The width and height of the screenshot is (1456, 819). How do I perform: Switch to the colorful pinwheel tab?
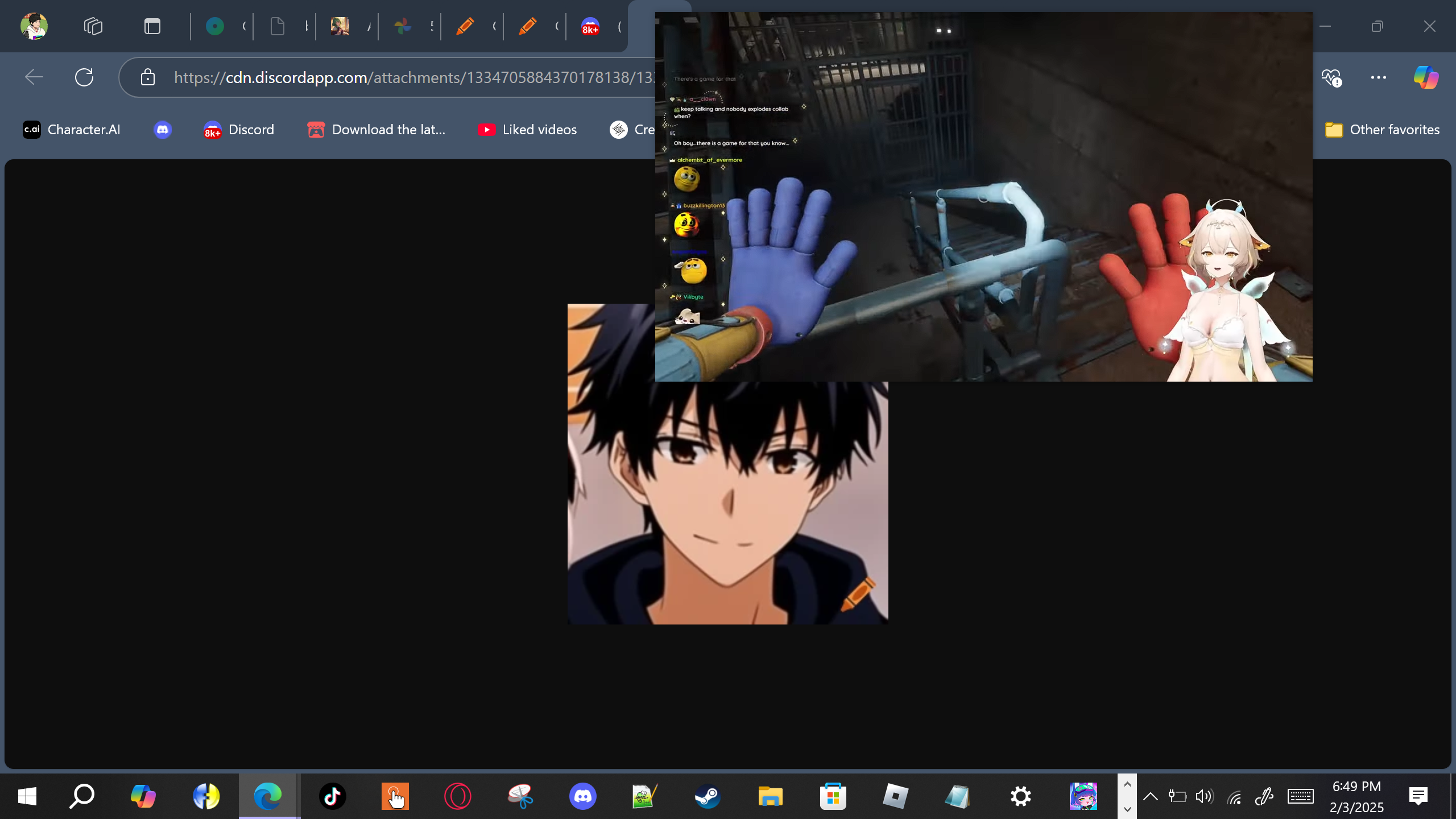coord(403,26)
